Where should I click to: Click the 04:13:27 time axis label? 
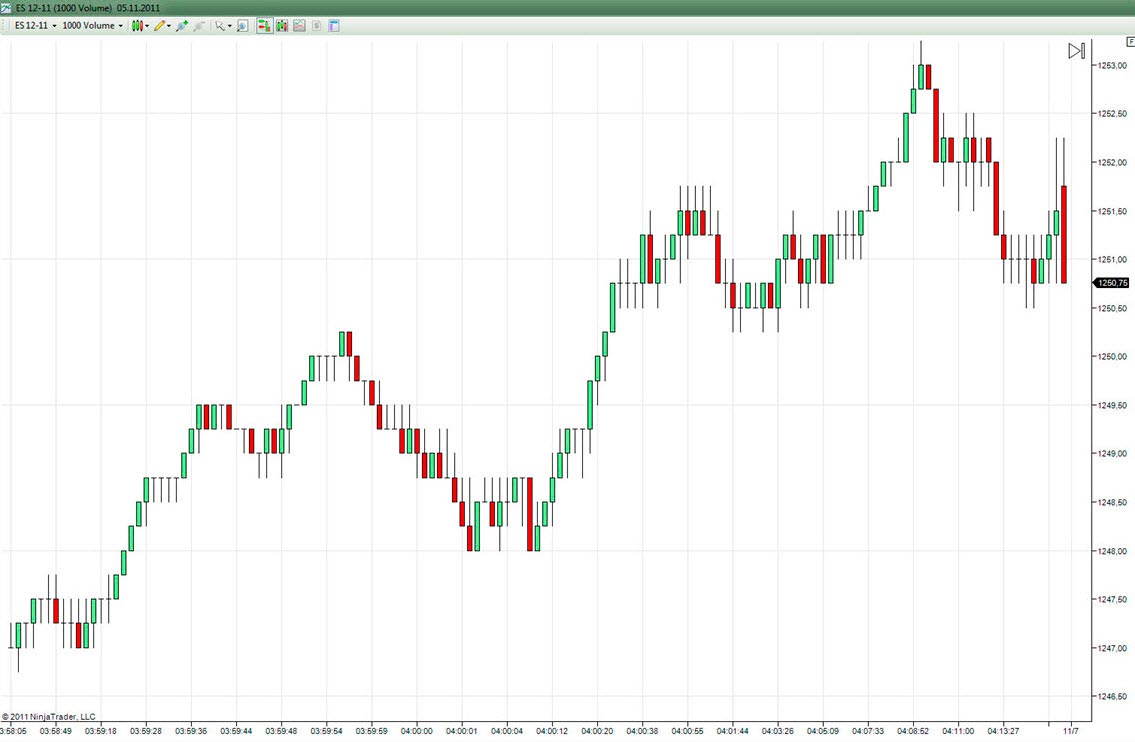(x=1003, y=731)
